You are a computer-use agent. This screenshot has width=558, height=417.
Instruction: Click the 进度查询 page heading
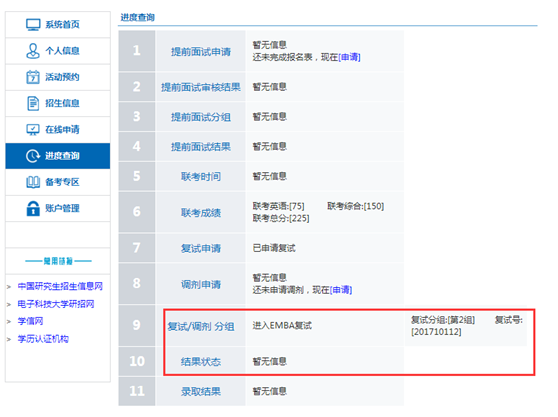pyautogui.click(x=137, y=17)
